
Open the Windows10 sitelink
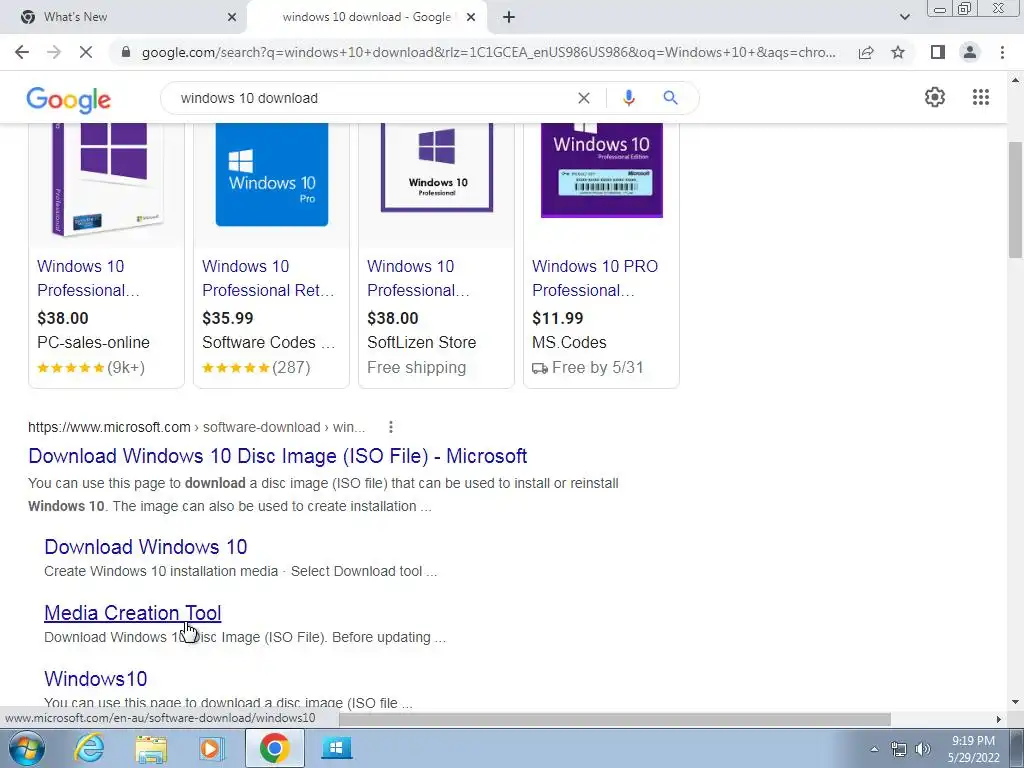tap(95, 679)
